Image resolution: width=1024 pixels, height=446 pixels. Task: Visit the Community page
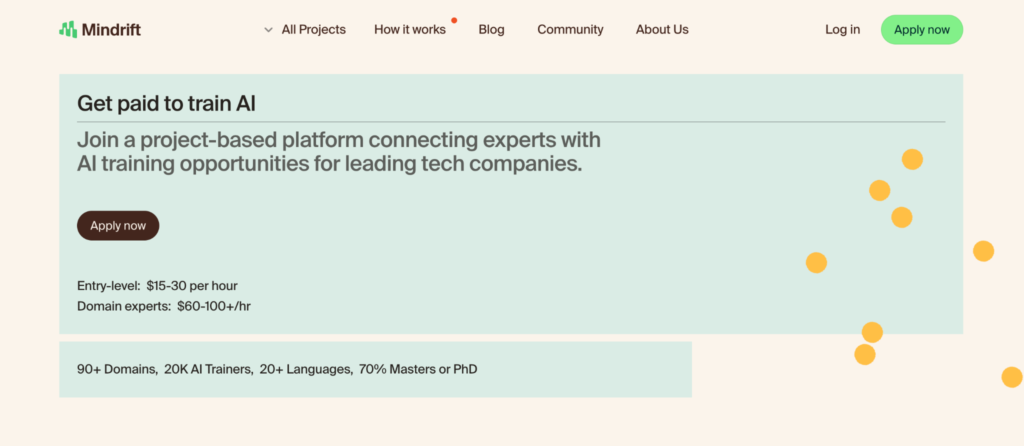pyautogui.click(x=570, y=29)
